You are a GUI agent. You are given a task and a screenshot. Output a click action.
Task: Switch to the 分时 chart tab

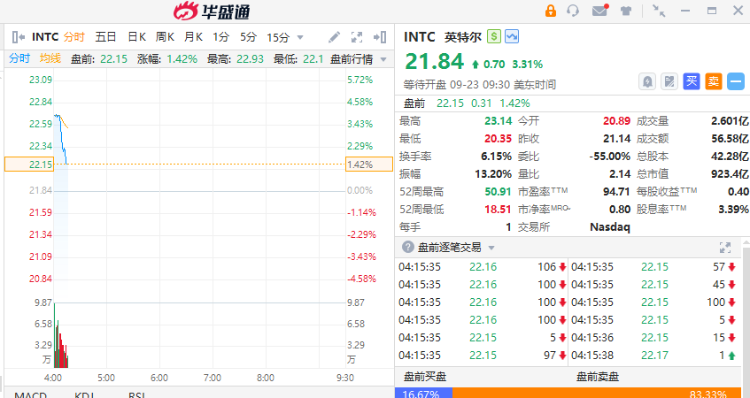click(74, 37)
